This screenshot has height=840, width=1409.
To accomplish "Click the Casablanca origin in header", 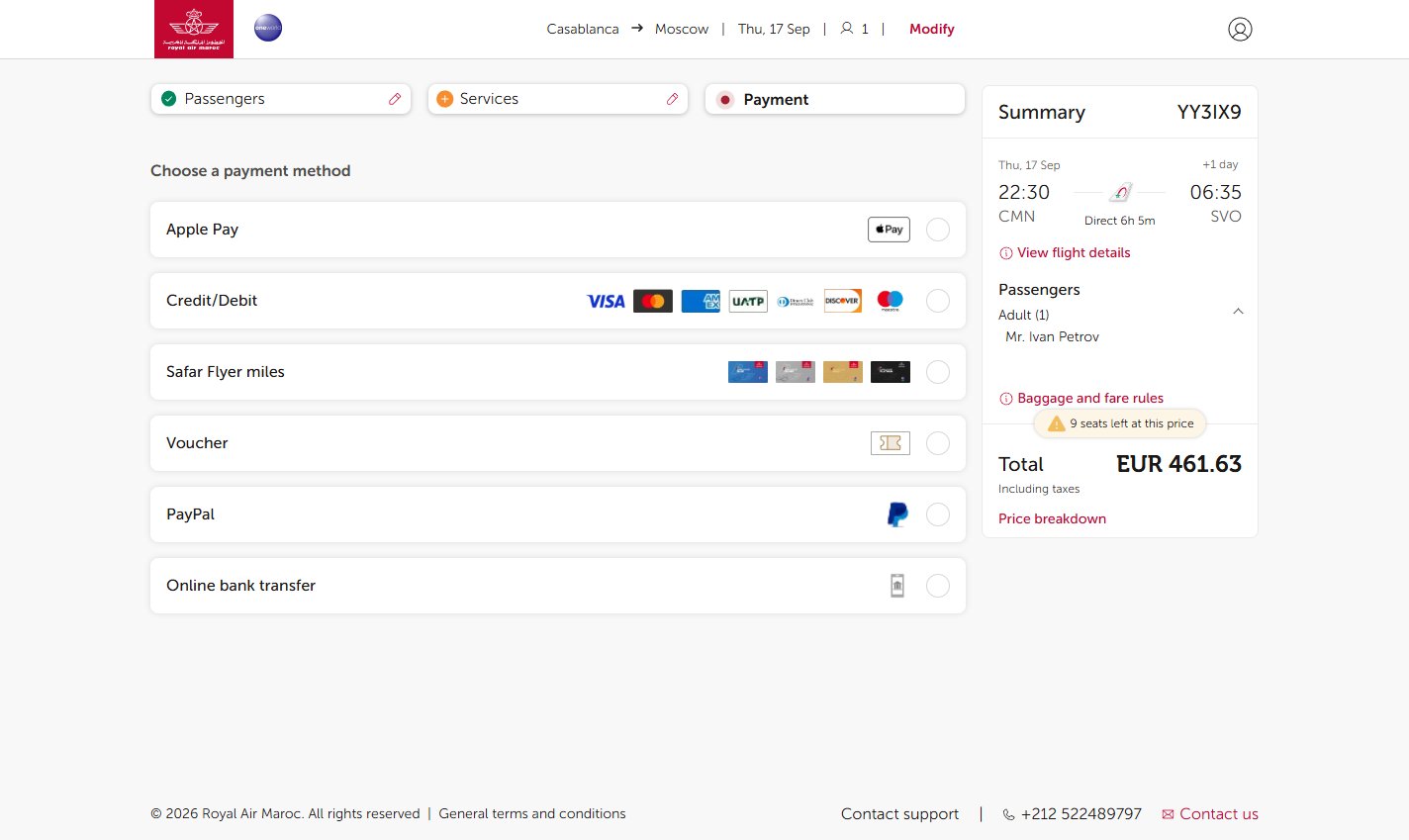I will [x=583, y=29].
